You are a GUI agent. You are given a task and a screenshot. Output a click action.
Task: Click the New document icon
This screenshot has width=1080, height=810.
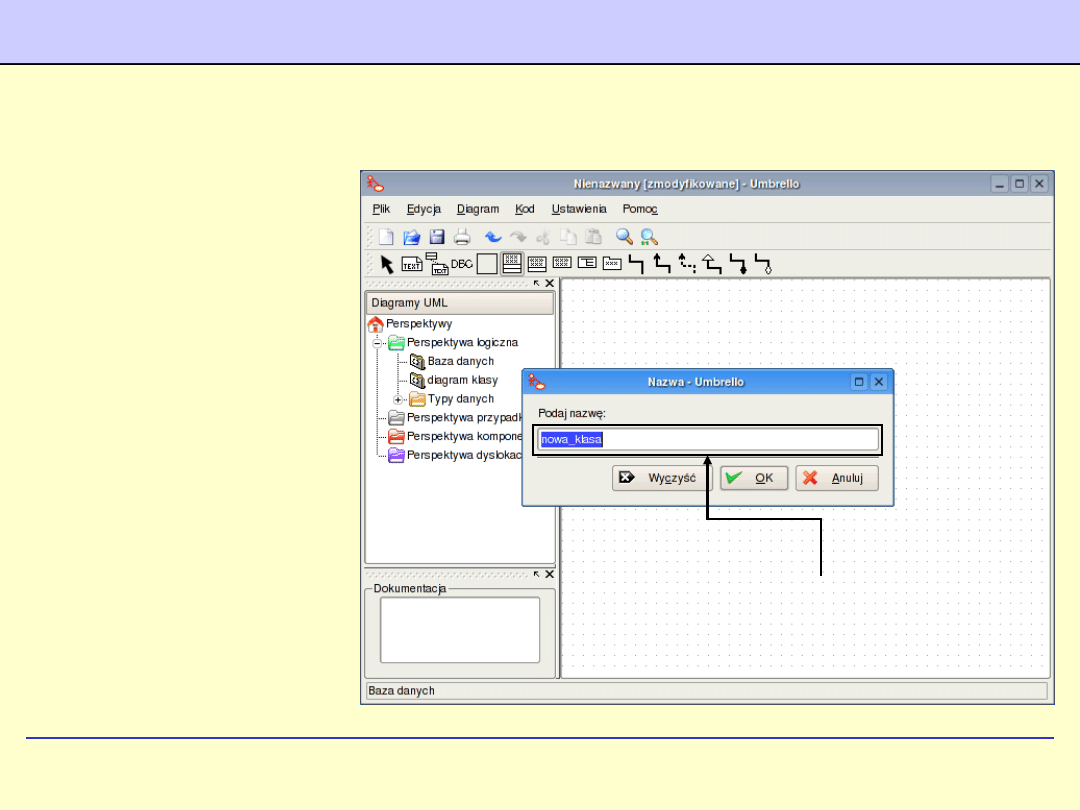386,237
